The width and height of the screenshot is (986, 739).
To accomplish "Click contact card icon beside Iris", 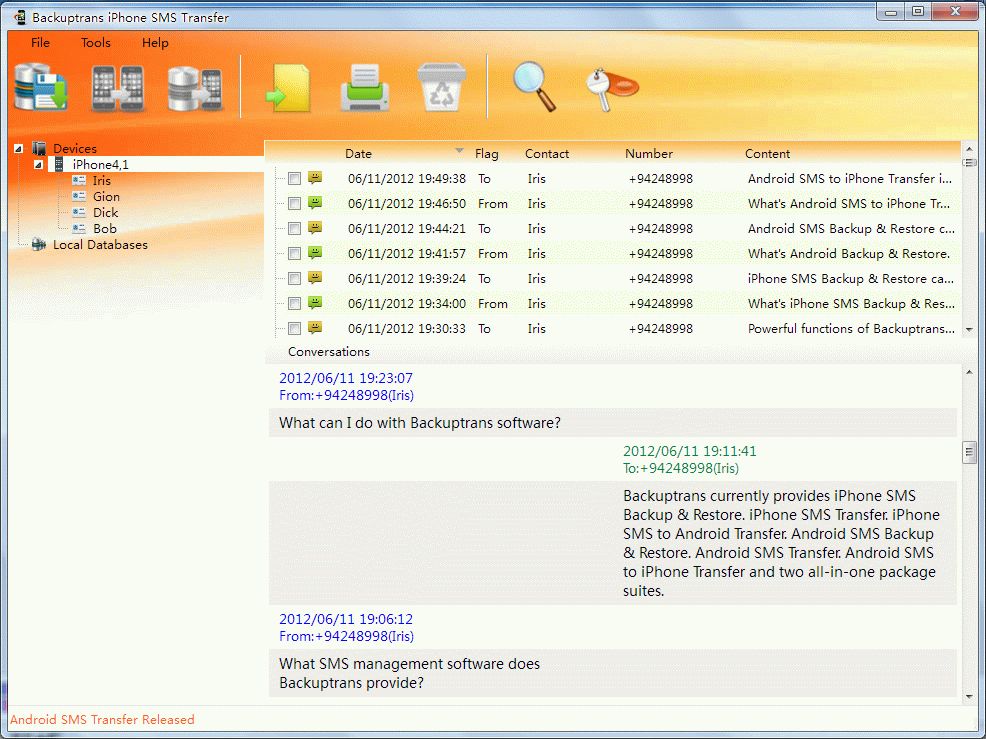I will 79,181.
